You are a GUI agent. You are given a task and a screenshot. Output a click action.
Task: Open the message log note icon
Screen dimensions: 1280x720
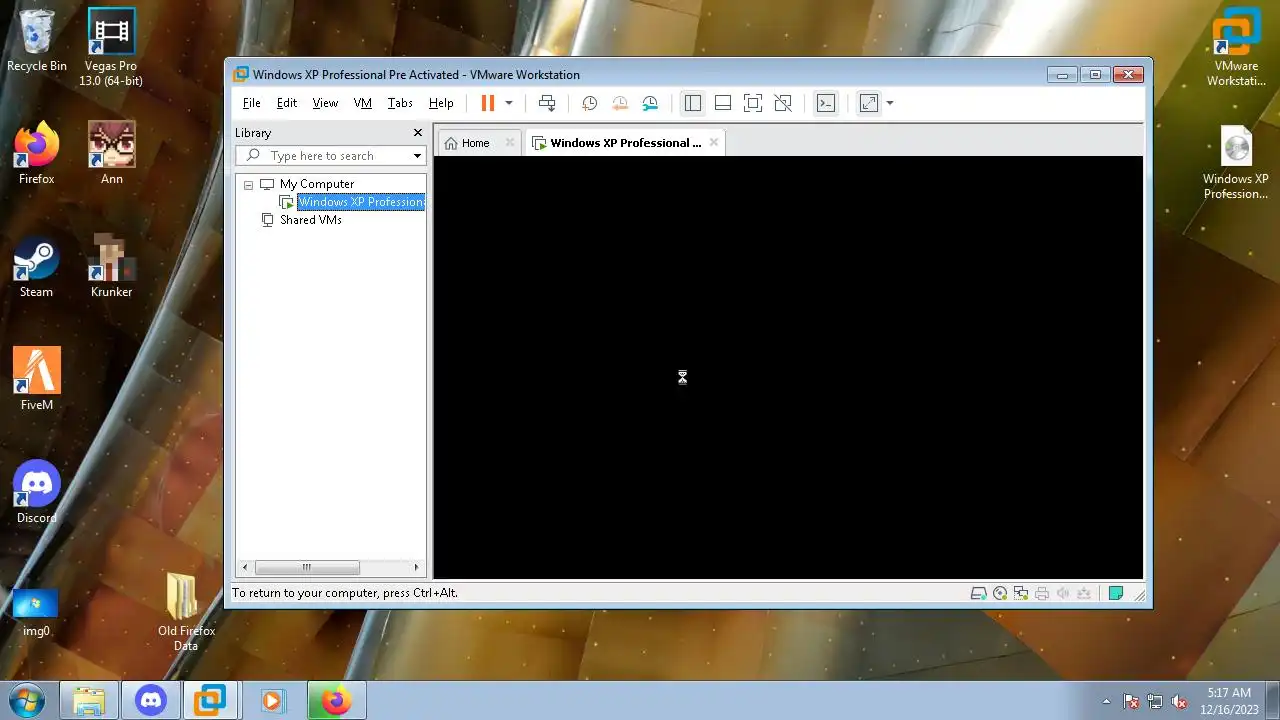point(1116,594)
